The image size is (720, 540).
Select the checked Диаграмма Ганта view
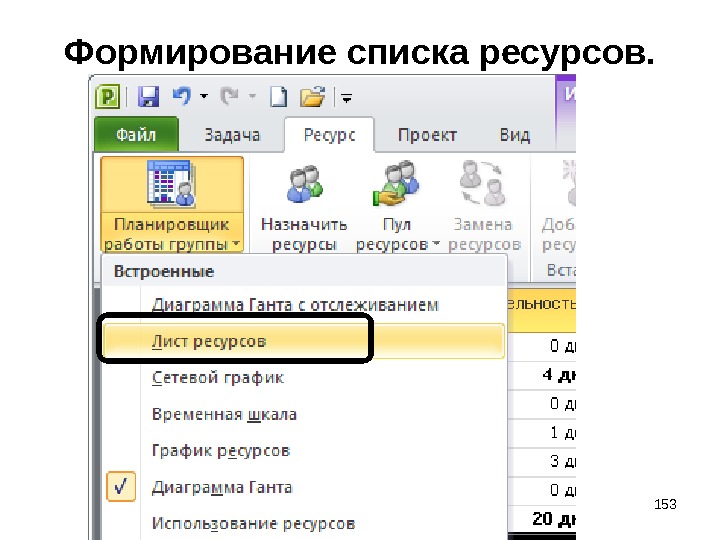click(x=304, y=487)
